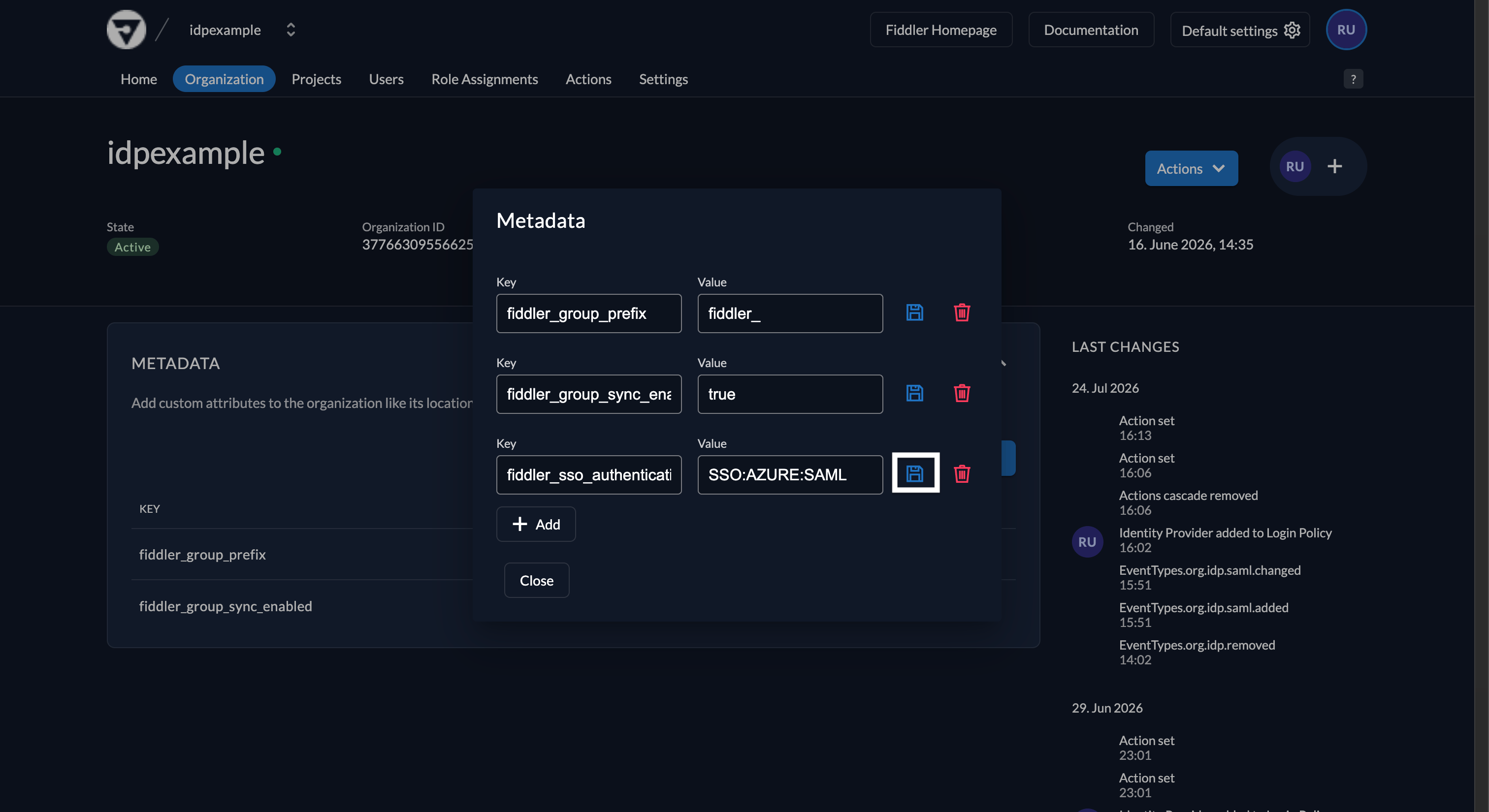Click the RU member avatar beside plus
Screen dimensions: 1489x812
coord(1294,166)
